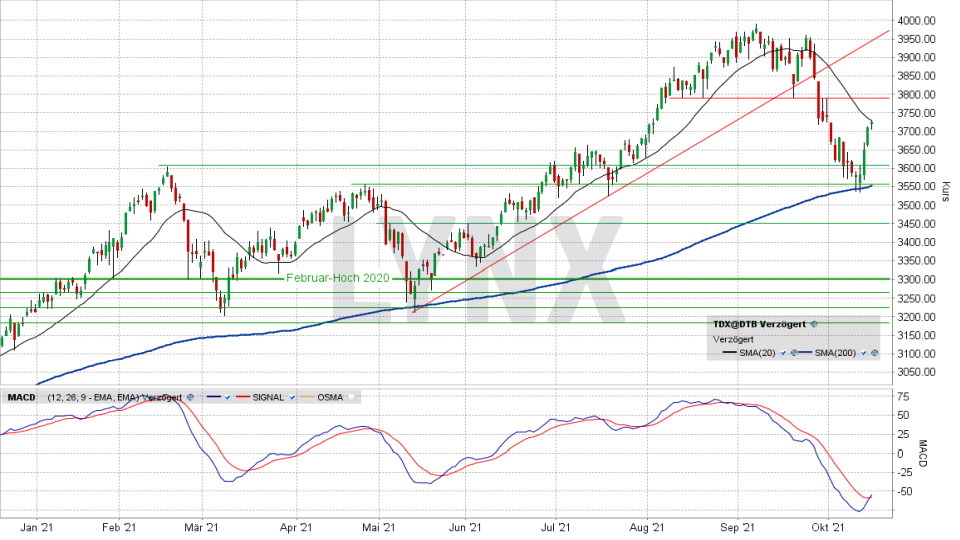Select the MACD parameters text (12, 26, 9 - EMA, EMA)
Screen dimensions: 960x540
coord(92,397)
